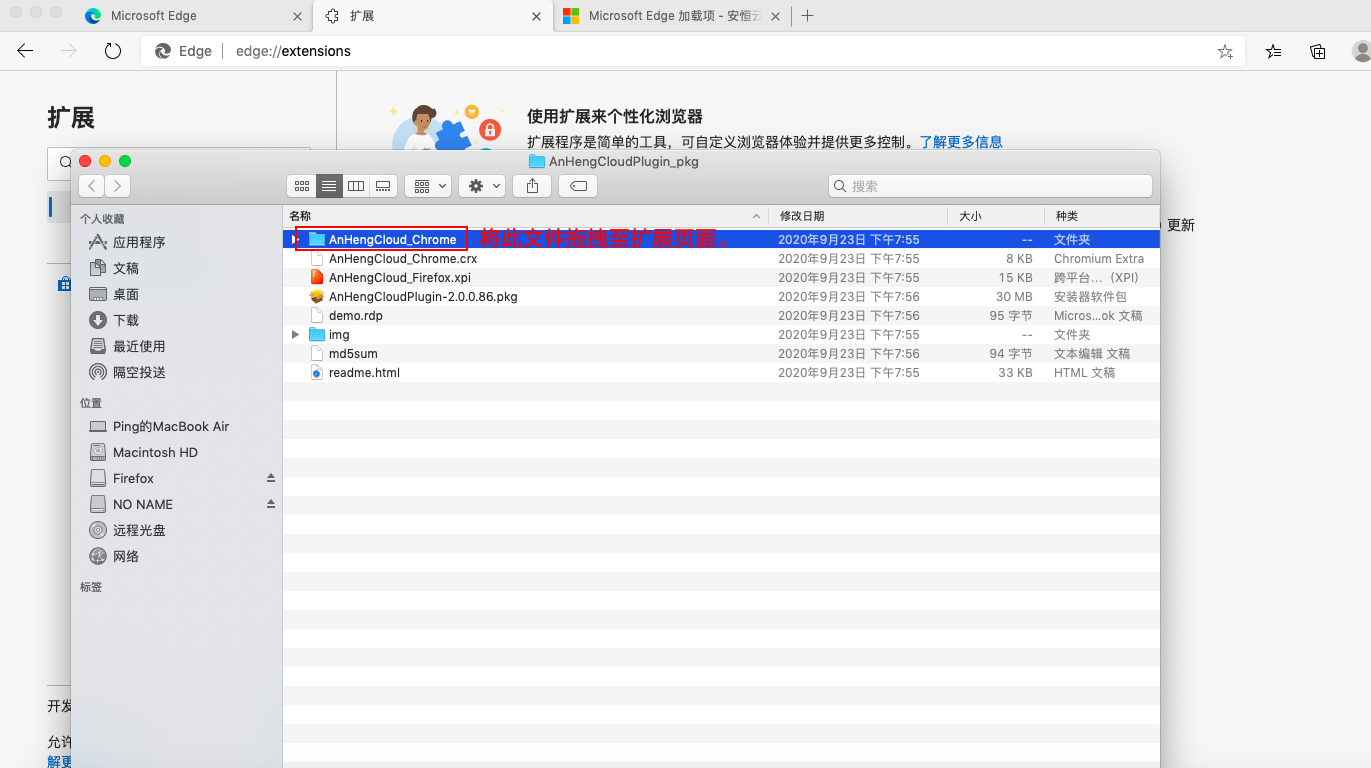The height and width of the screenshot is (768, 1371).
Task: Switch to Microsoft Edge 加载项 tab
Action: [x=670, y=16]
